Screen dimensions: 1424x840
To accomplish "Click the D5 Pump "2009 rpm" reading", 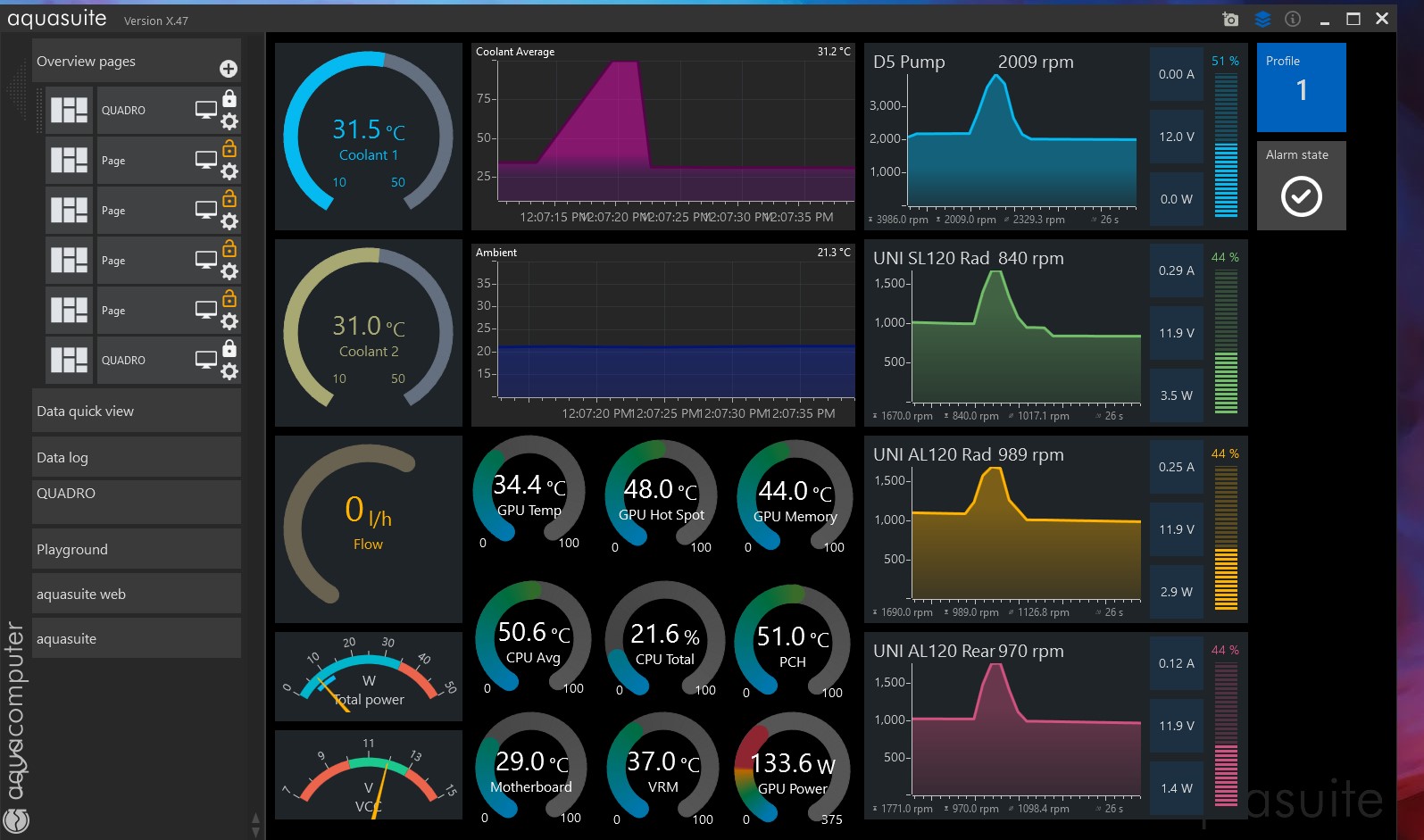I will [x=1036, y=62].
